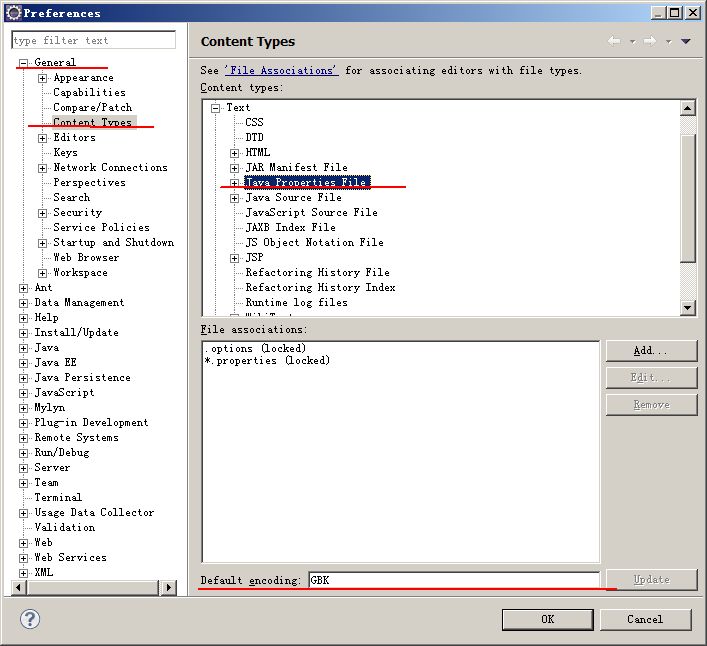This screenshot has width=707, height=646.
Task: Open the Search preference page
Action: pos(71,197)
